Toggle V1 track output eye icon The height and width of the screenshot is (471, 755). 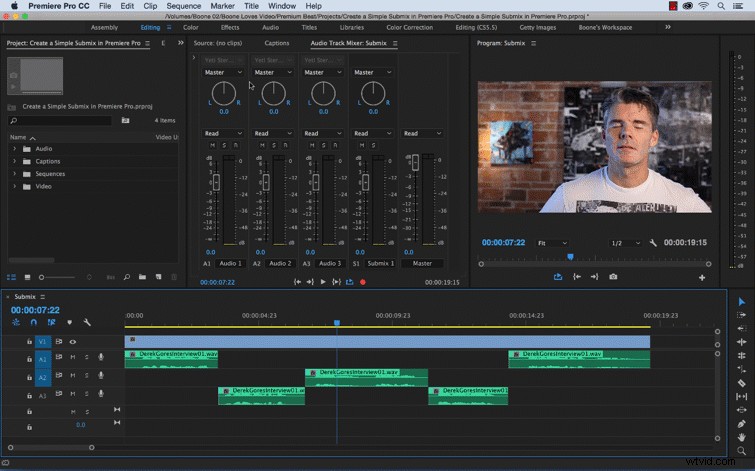(x=73, y=342)
